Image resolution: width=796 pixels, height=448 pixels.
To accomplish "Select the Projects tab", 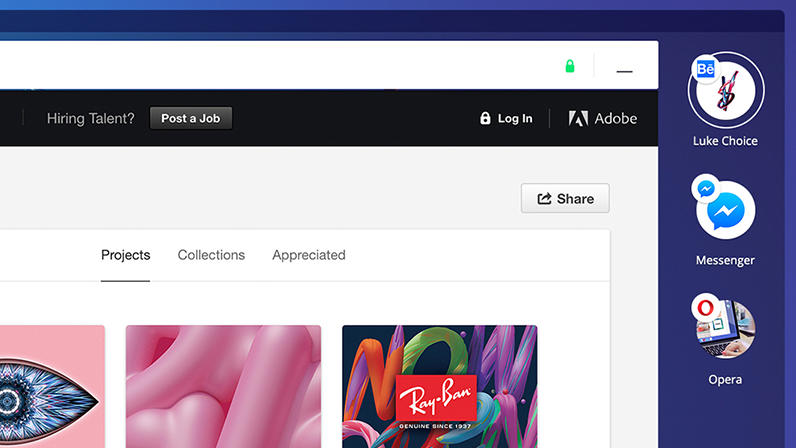I will [125, 255].
